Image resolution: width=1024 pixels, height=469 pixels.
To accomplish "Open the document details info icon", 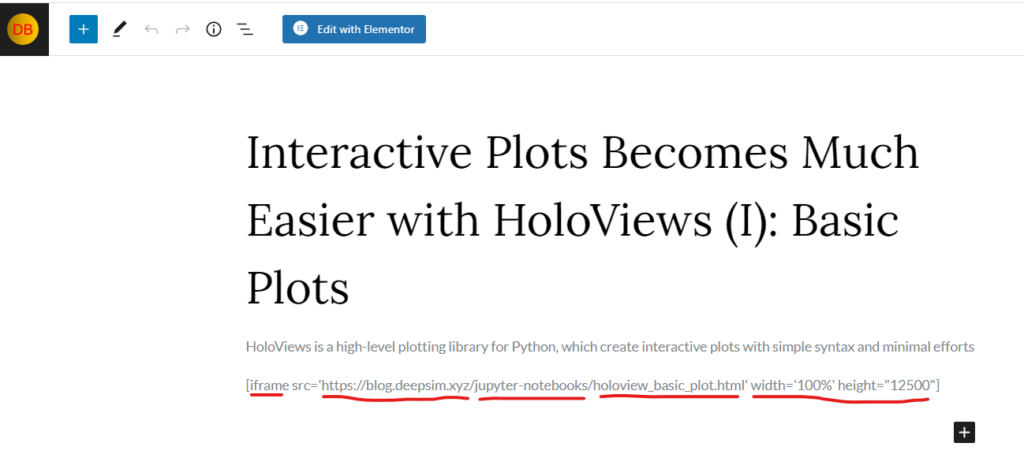I will click(x=214, y=29).
